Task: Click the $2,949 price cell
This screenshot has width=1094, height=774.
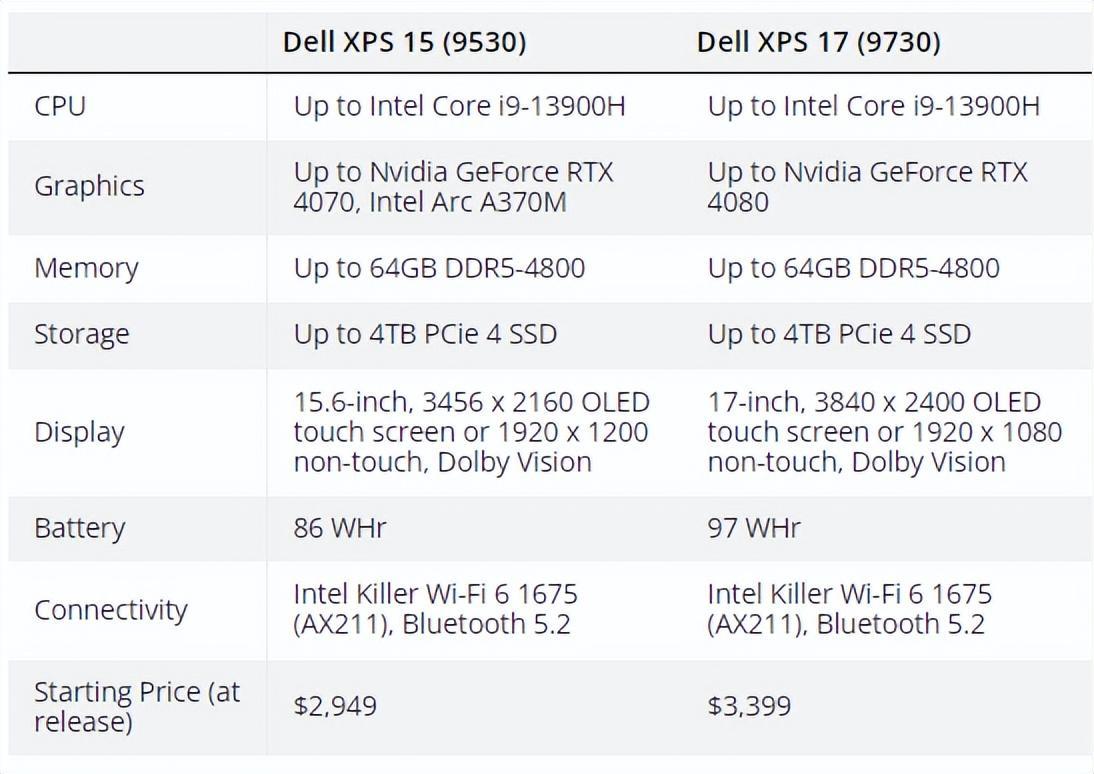Action: click(x=335, y=706)
